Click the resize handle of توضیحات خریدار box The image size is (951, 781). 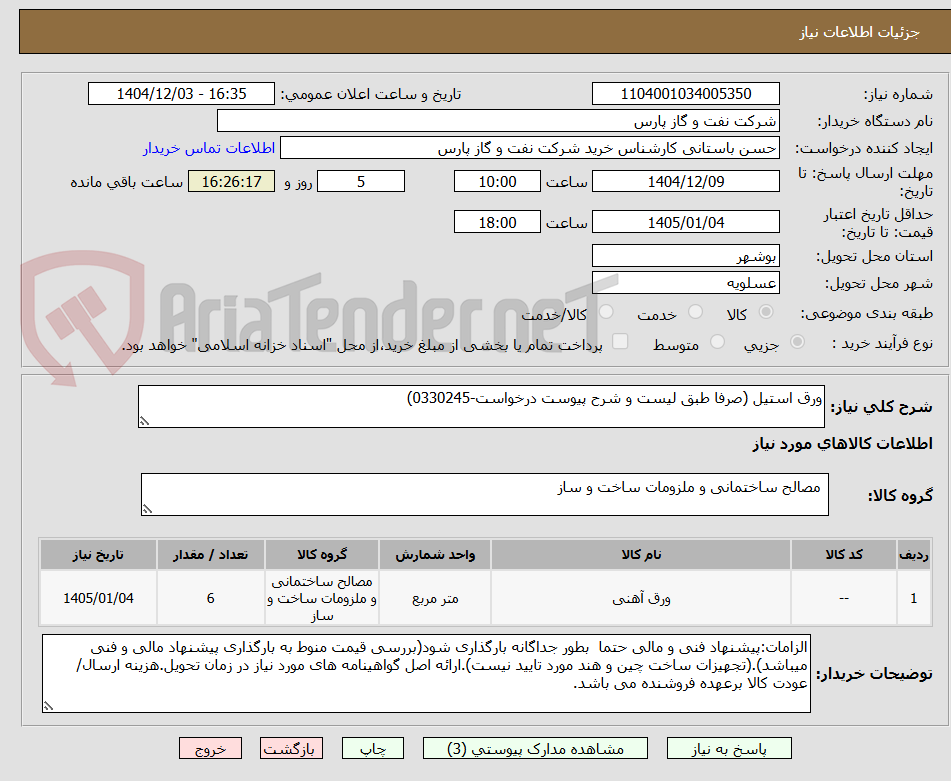coord(49,706)
